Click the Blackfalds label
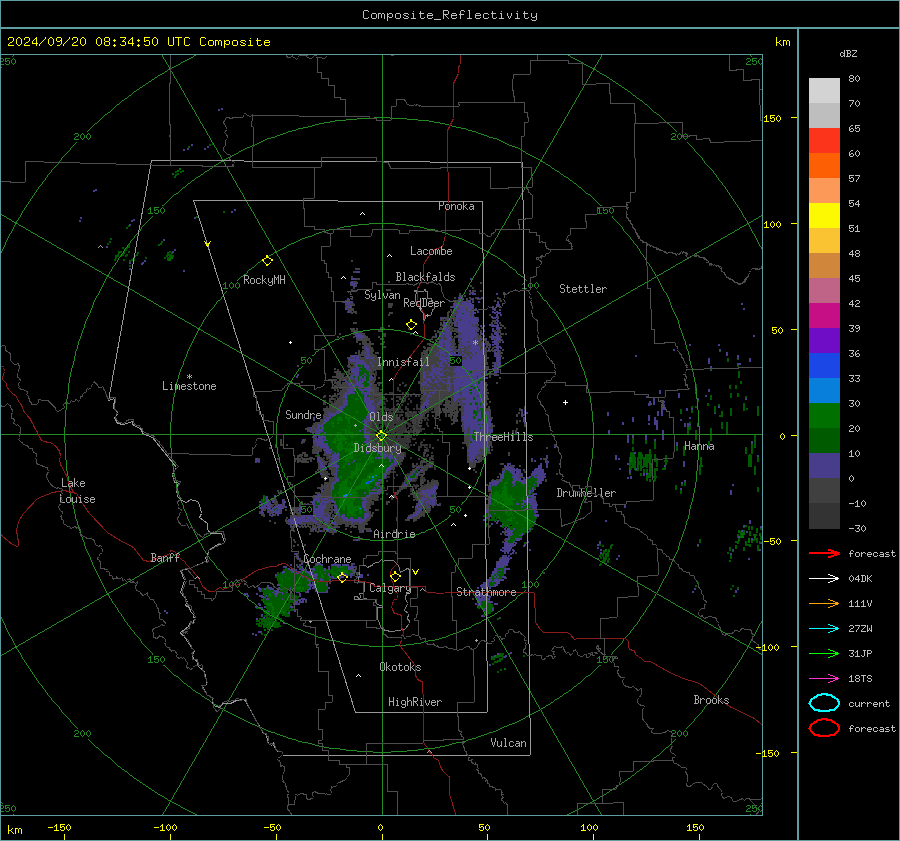The width and height of the screenshot is (900, 841). [425, 277]
